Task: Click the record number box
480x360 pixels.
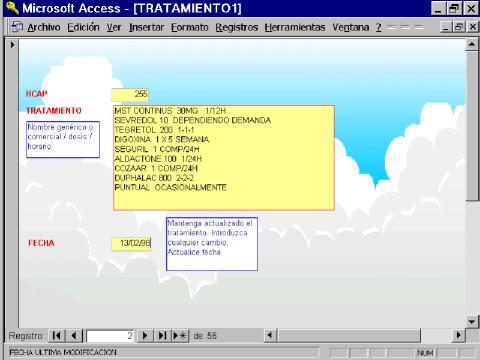Action: [x=110, y=336]
